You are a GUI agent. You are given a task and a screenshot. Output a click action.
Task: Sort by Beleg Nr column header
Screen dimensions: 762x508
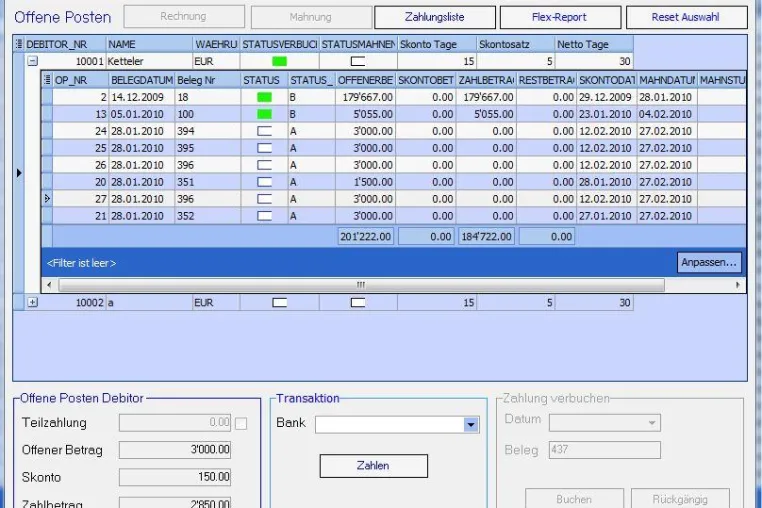[208, 80]
